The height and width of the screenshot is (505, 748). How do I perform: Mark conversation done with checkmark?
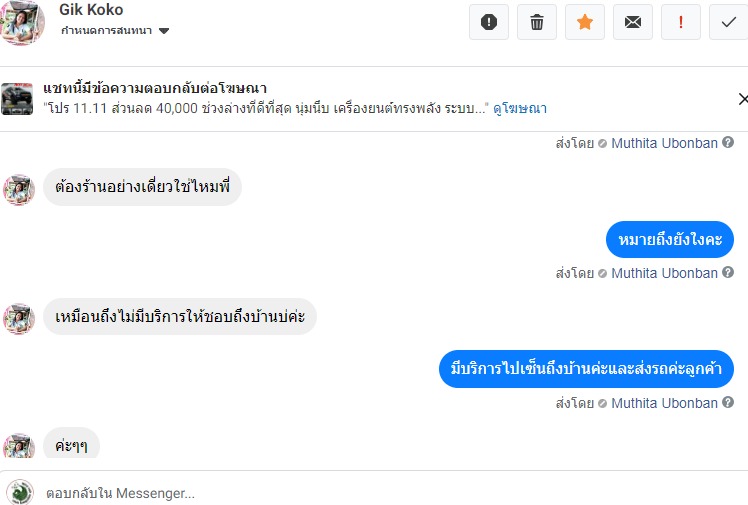[728, 21]
